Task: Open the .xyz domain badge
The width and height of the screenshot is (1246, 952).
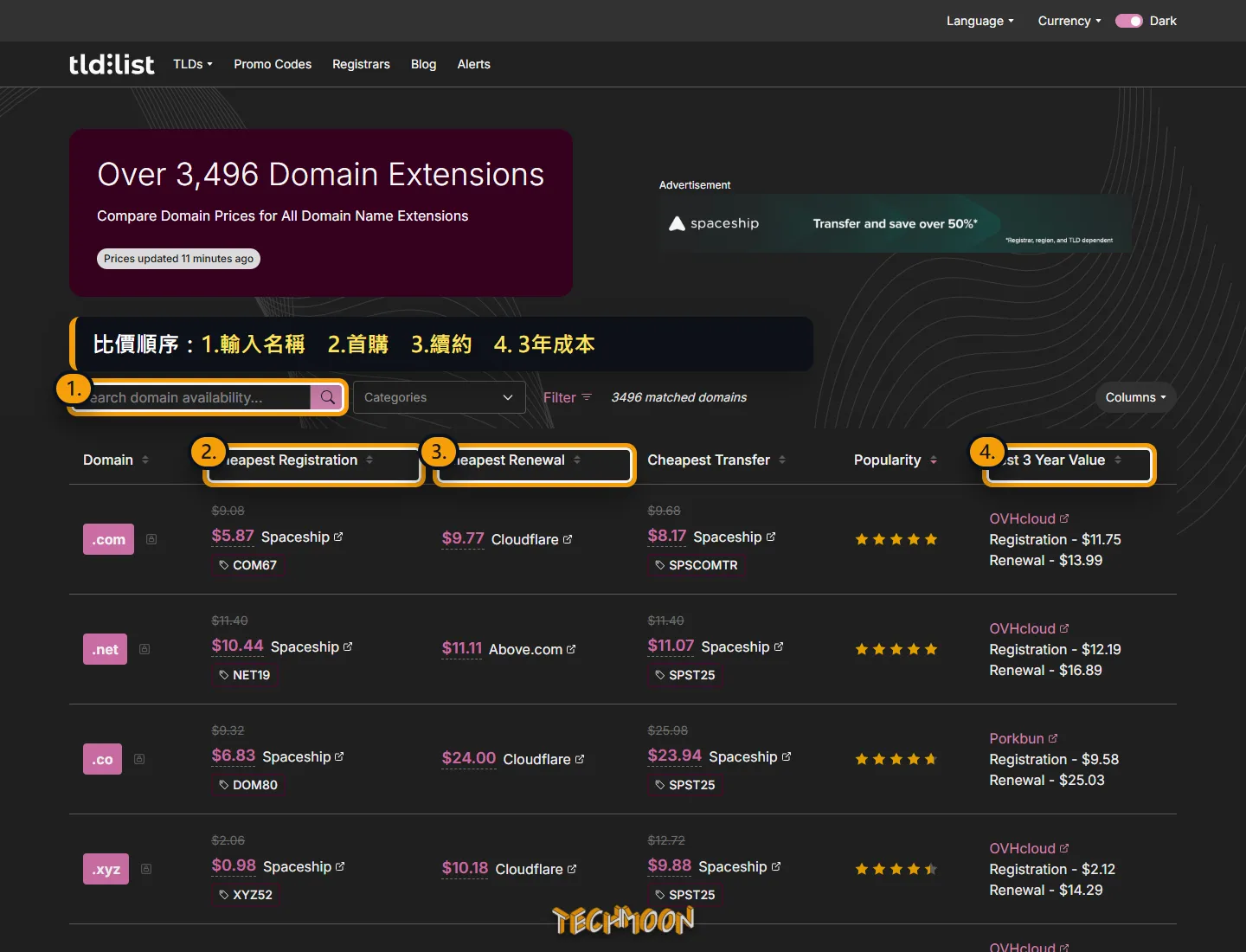Action: [106, 869]
